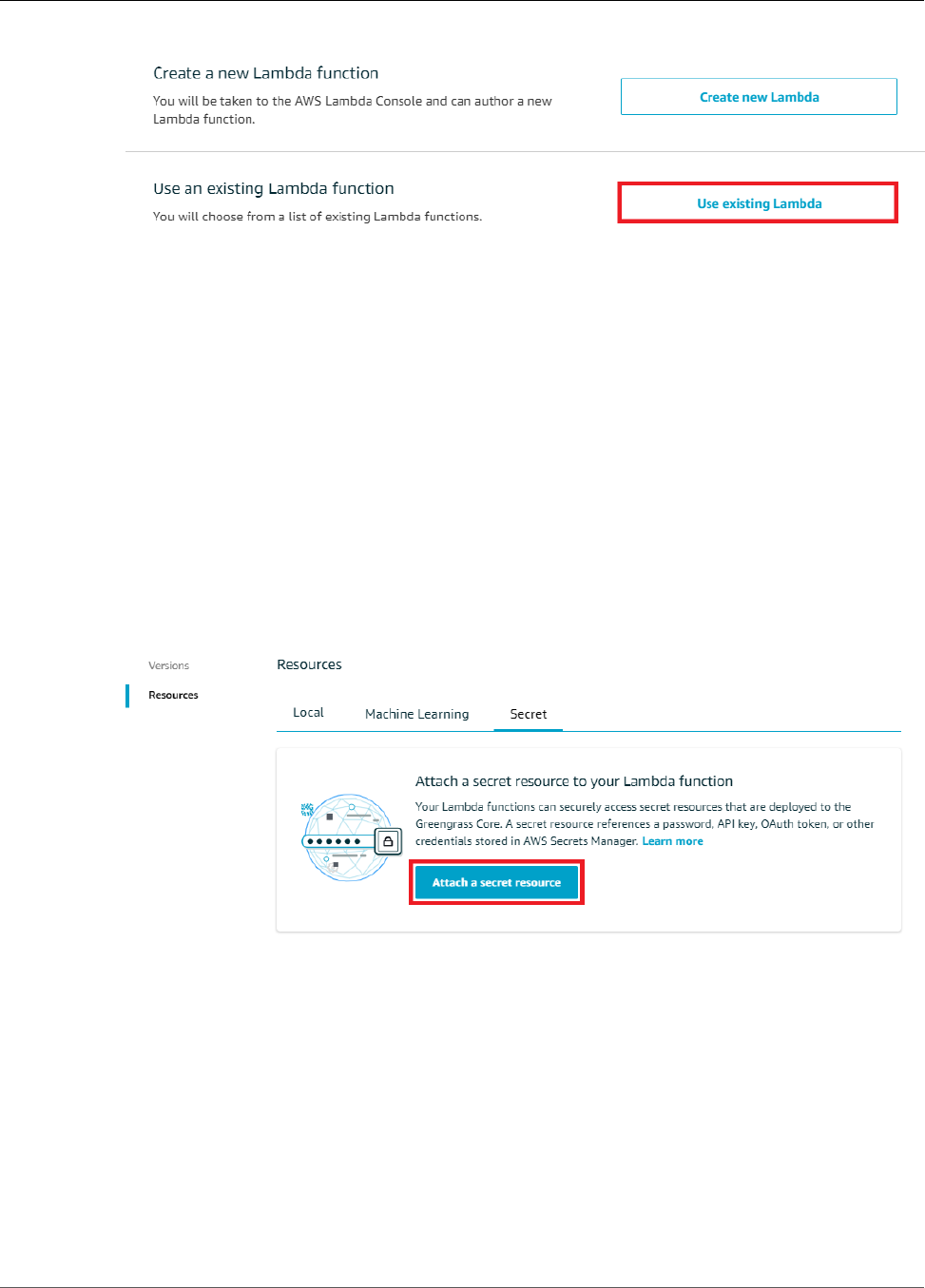925x1288 pixels.
Task: Select Resources in the left sidebar
Action: tap(173, 695)
